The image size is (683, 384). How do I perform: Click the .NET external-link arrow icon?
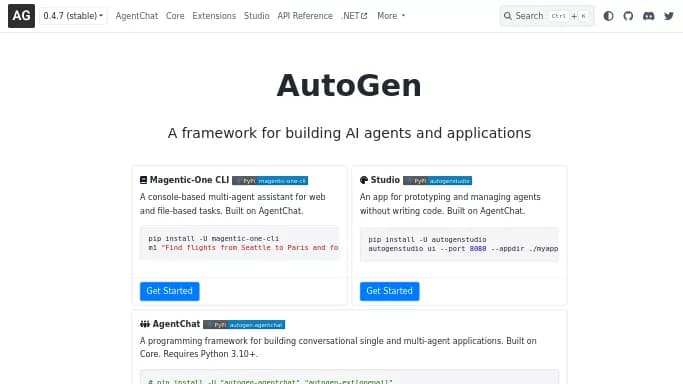364,16
